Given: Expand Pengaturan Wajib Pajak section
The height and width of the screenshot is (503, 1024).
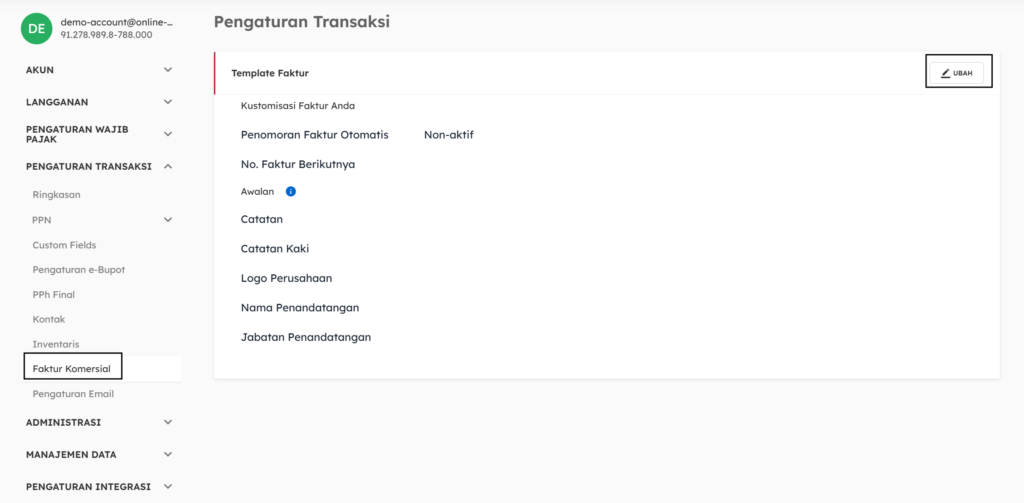Looking at the screenshot, I should 168,134.
